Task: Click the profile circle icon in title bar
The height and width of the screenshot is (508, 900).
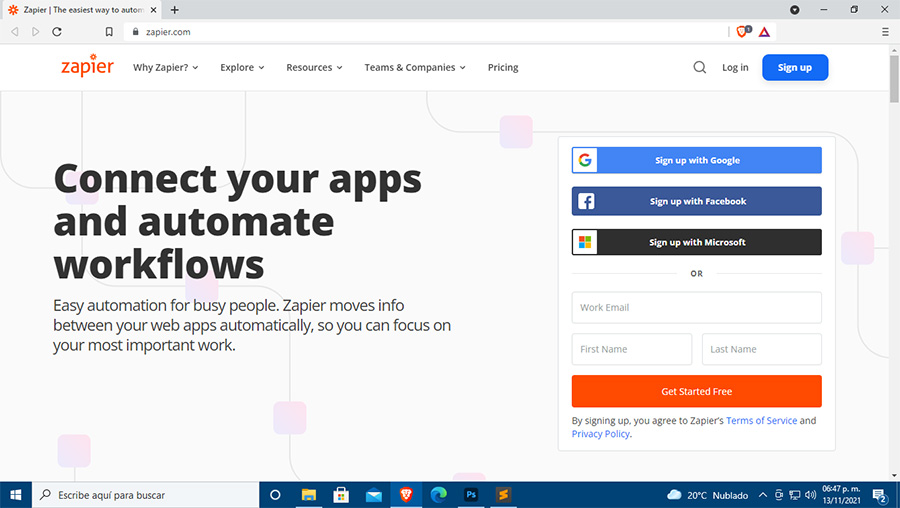Action: click(794, 10)
